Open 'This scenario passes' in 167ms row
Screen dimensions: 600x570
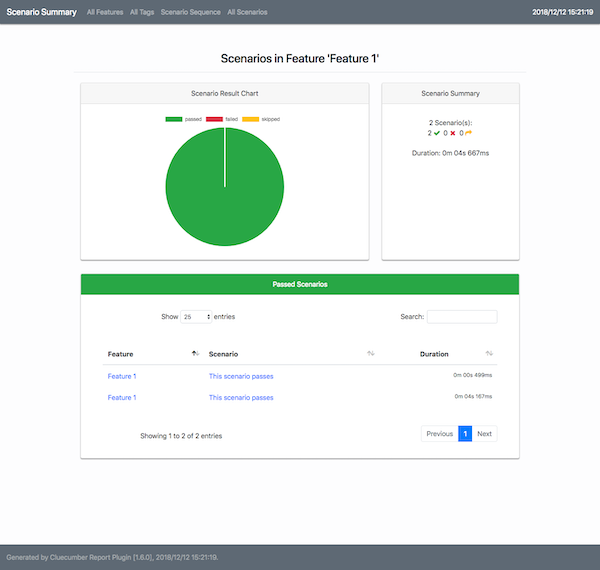click(241, 398)
